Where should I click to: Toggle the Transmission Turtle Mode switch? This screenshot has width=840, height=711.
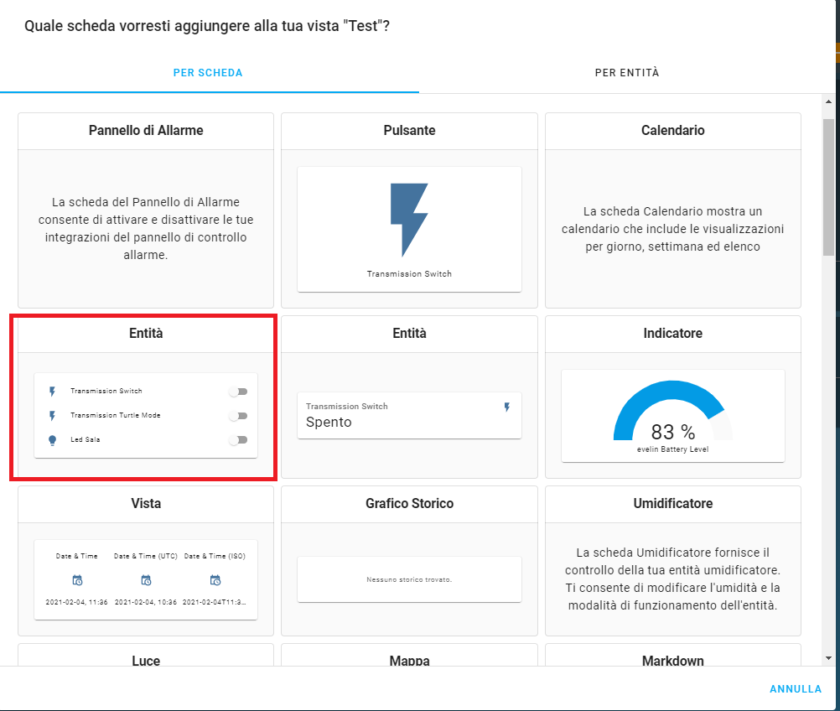pos(238,416)
